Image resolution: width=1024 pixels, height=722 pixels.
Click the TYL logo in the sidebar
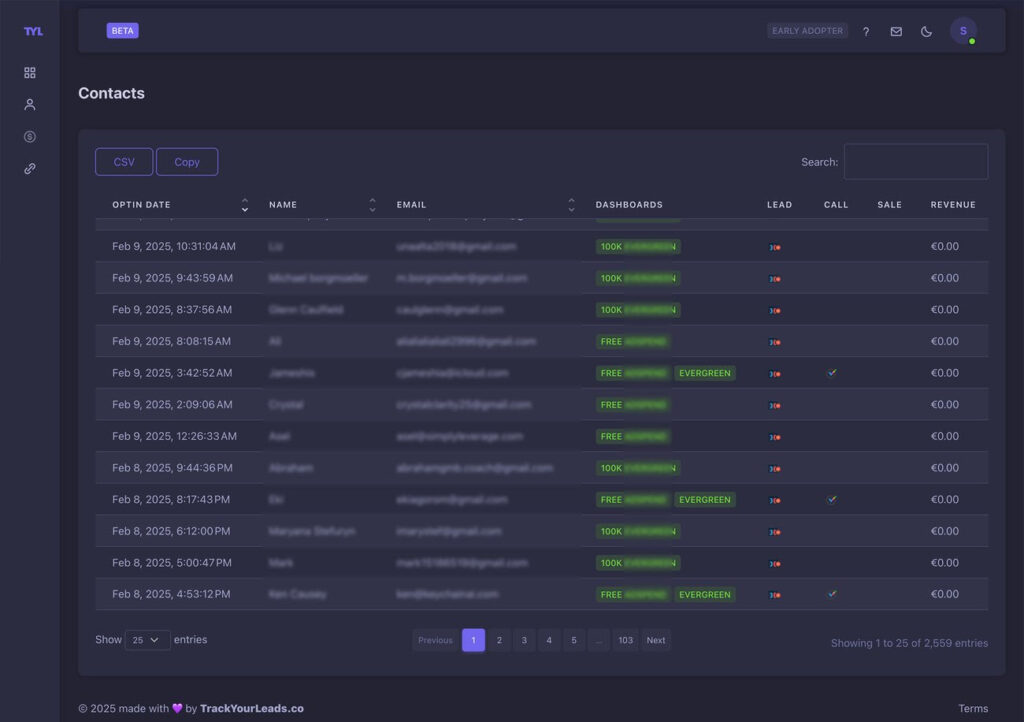click(33, 31)
